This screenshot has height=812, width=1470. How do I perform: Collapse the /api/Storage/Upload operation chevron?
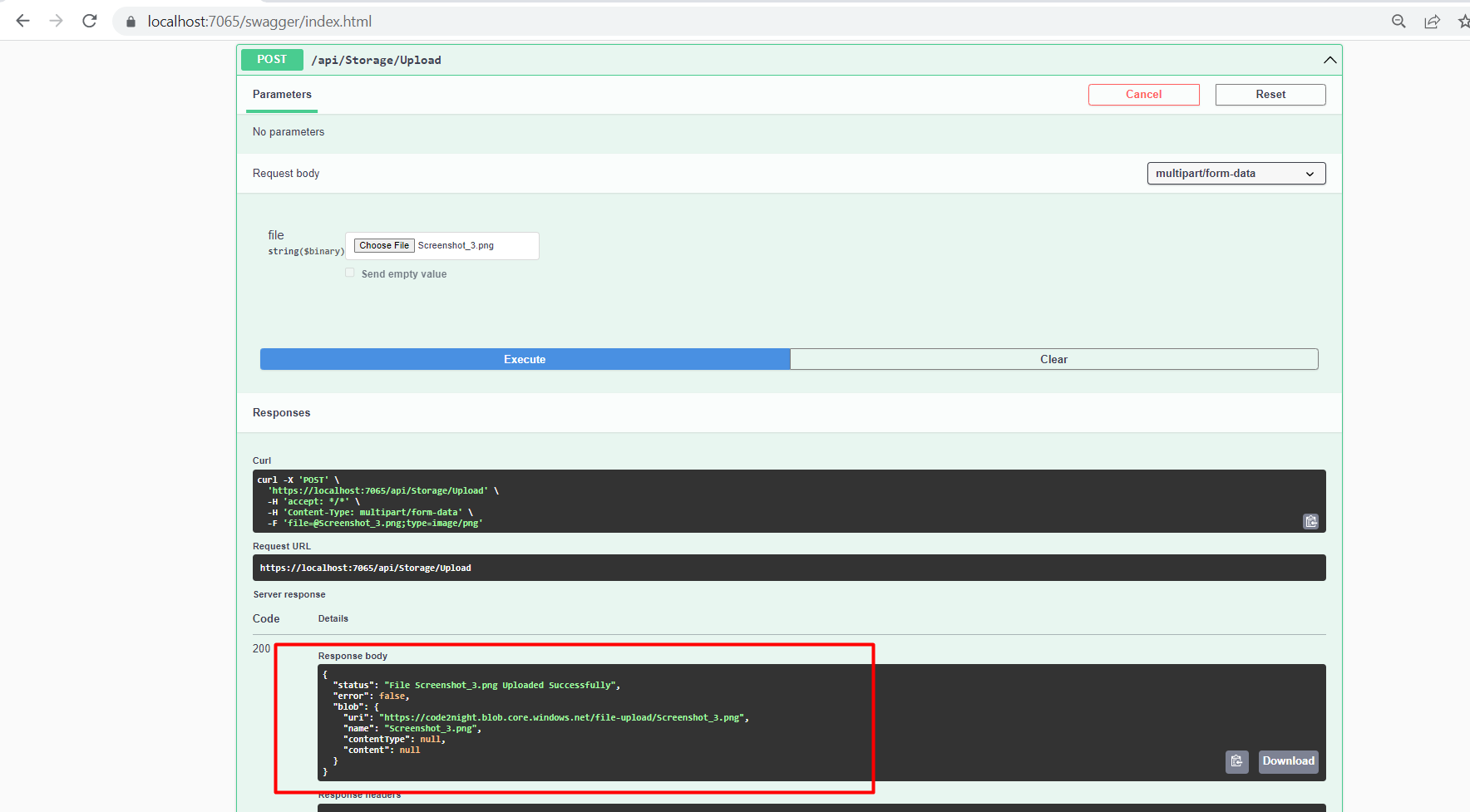click(1329, 60)
